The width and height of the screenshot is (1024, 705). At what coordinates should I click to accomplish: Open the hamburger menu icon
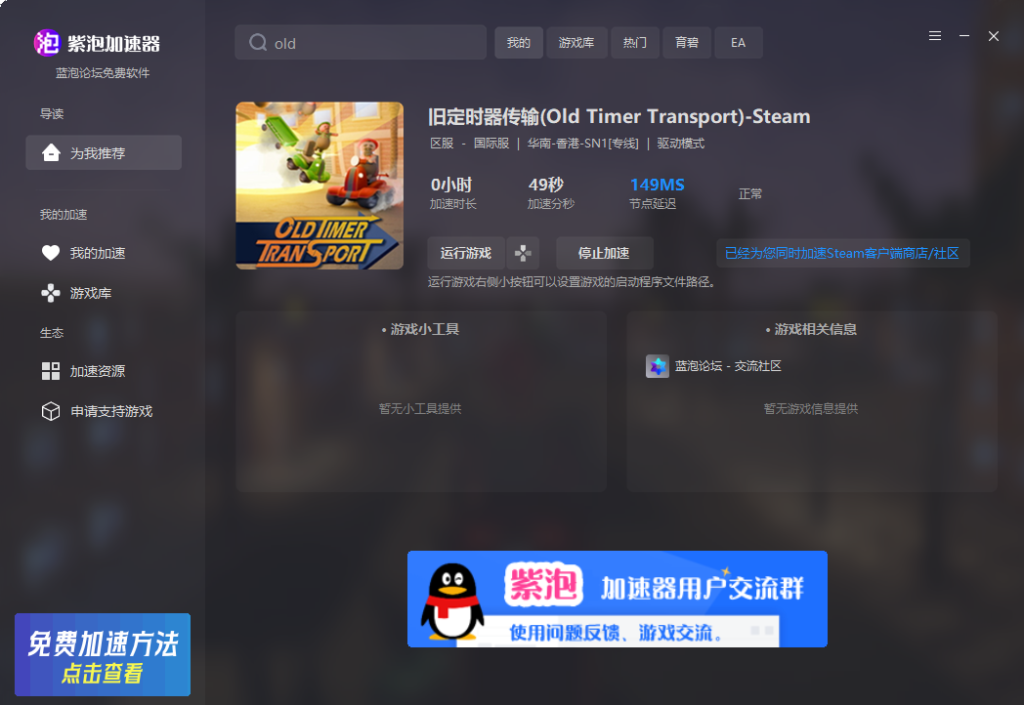click(935, 36)
